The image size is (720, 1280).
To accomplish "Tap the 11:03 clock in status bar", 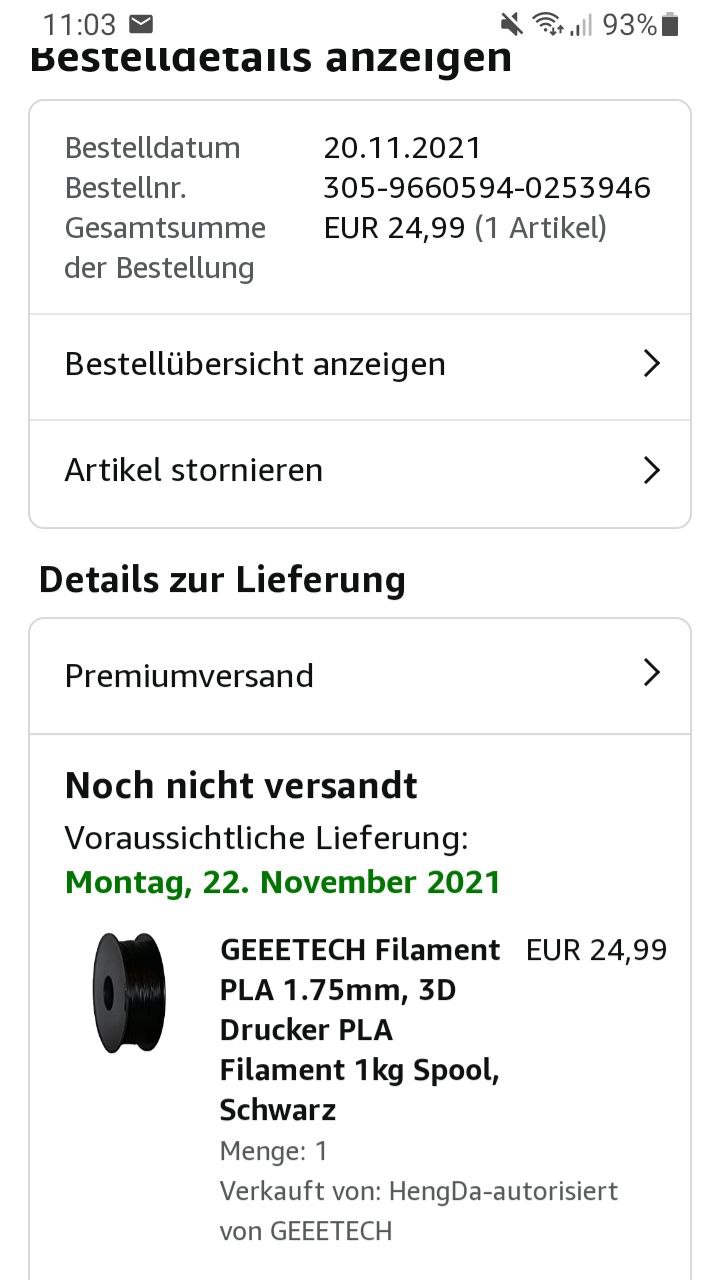I will pos(80,24).
